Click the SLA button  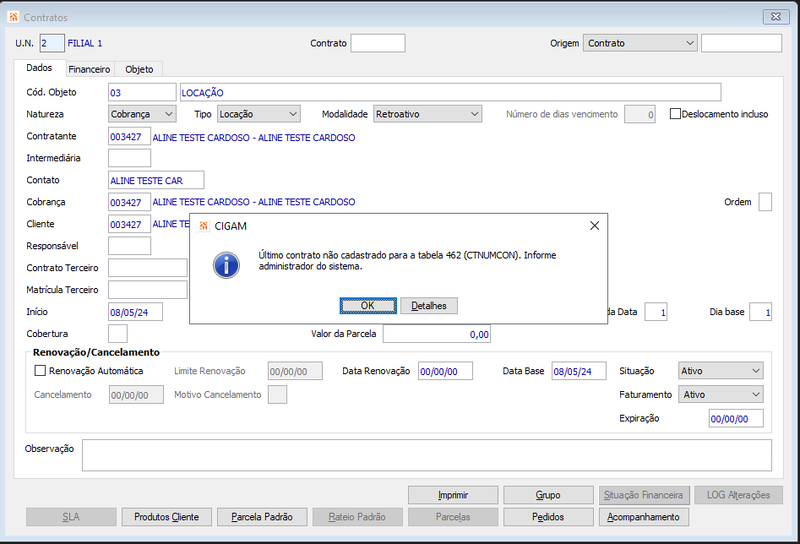coord(71,517)
